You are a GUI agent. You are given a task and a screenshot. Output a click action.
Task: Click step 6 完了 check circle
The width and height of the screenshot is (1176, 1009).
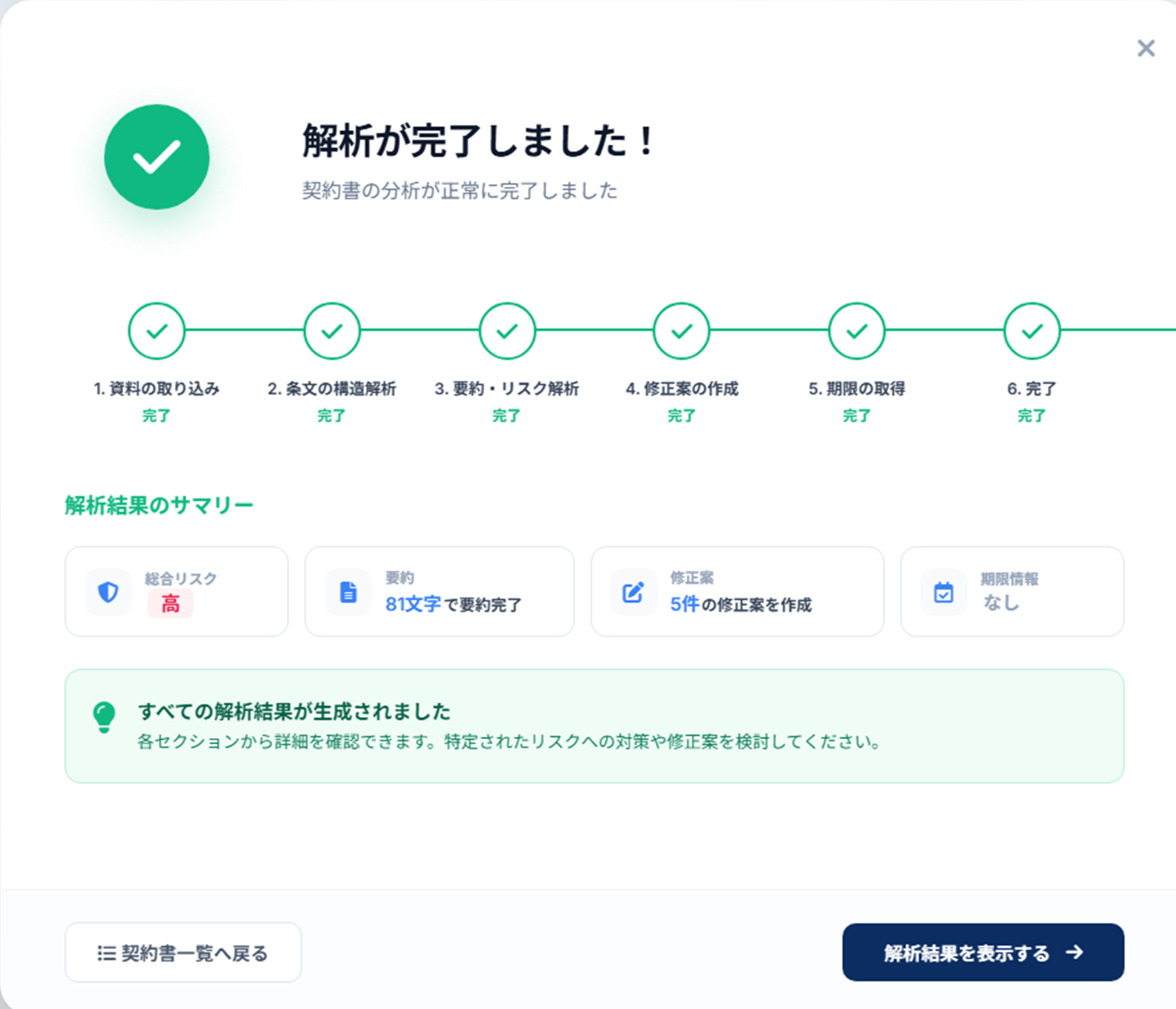1032,331
